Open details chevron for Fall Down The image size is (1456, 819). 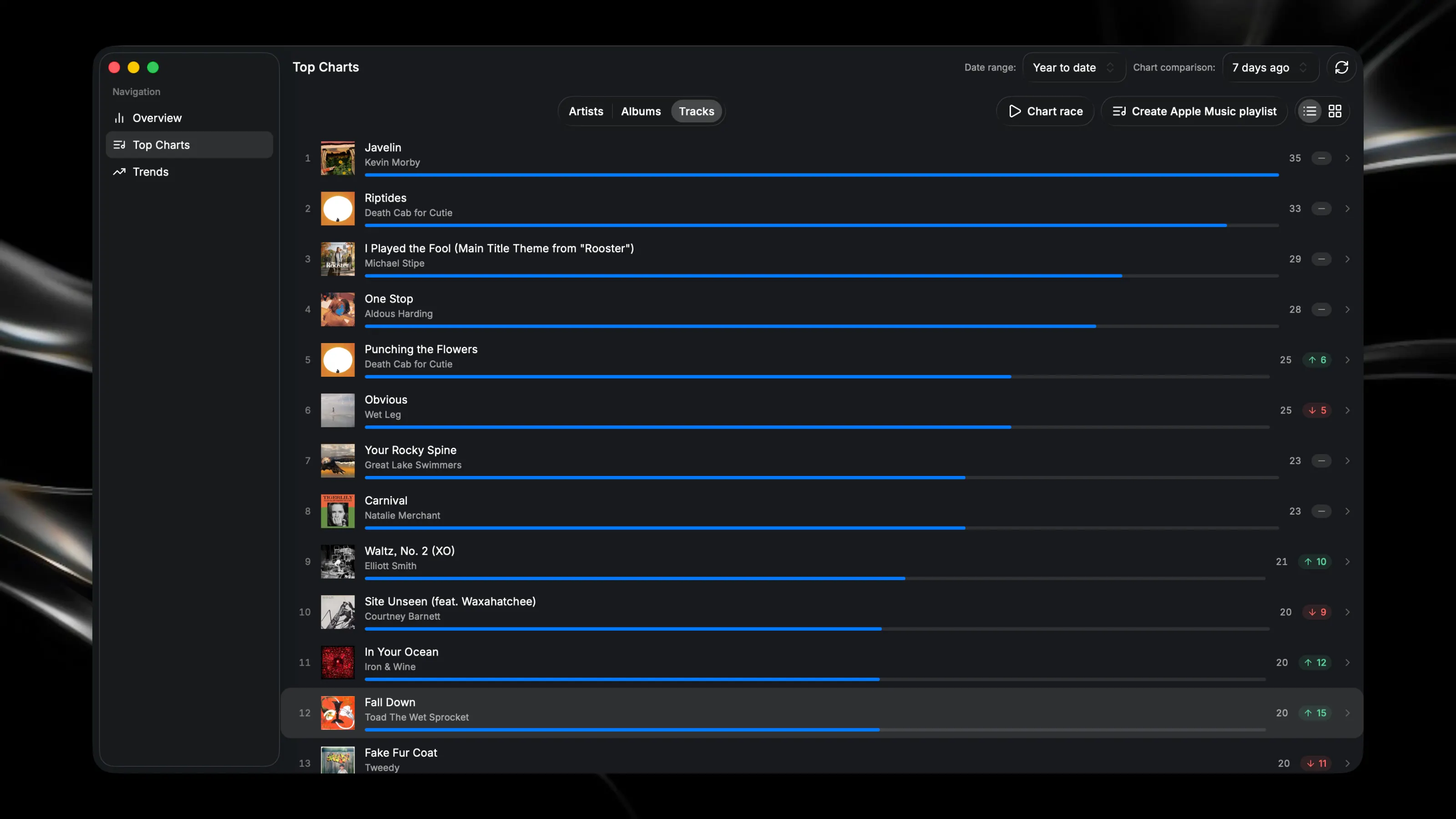(x=1347, y=713)
